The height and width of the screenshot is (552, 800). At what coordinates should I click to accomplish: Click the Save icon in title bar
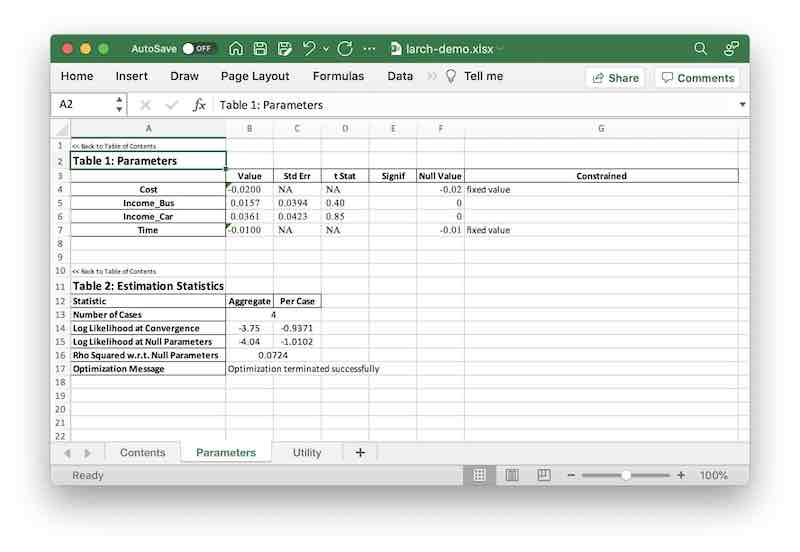click(x=260, y=48)
